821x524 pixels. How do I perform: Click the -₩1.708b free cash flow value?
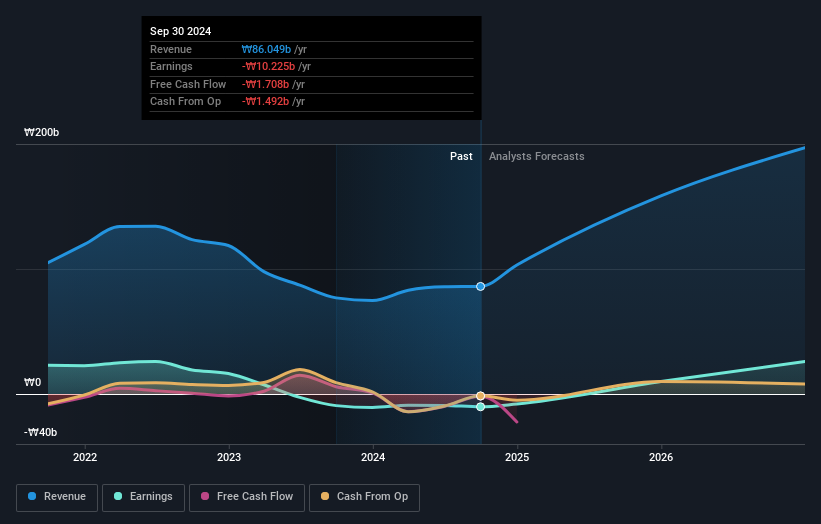point(265,84)
